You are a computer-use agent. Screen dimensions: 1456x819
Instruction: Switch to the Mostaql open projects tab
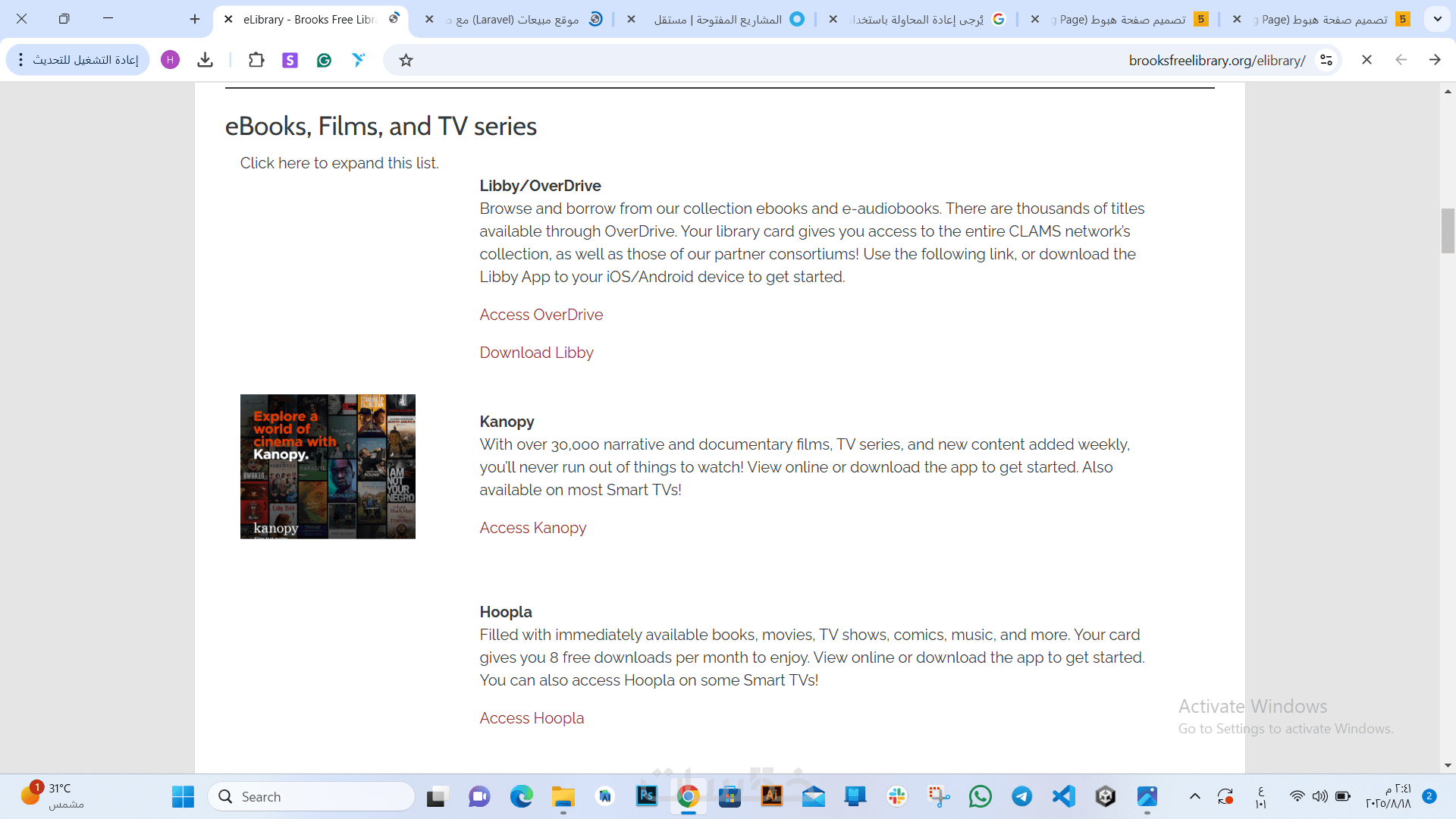pos(720,19)
